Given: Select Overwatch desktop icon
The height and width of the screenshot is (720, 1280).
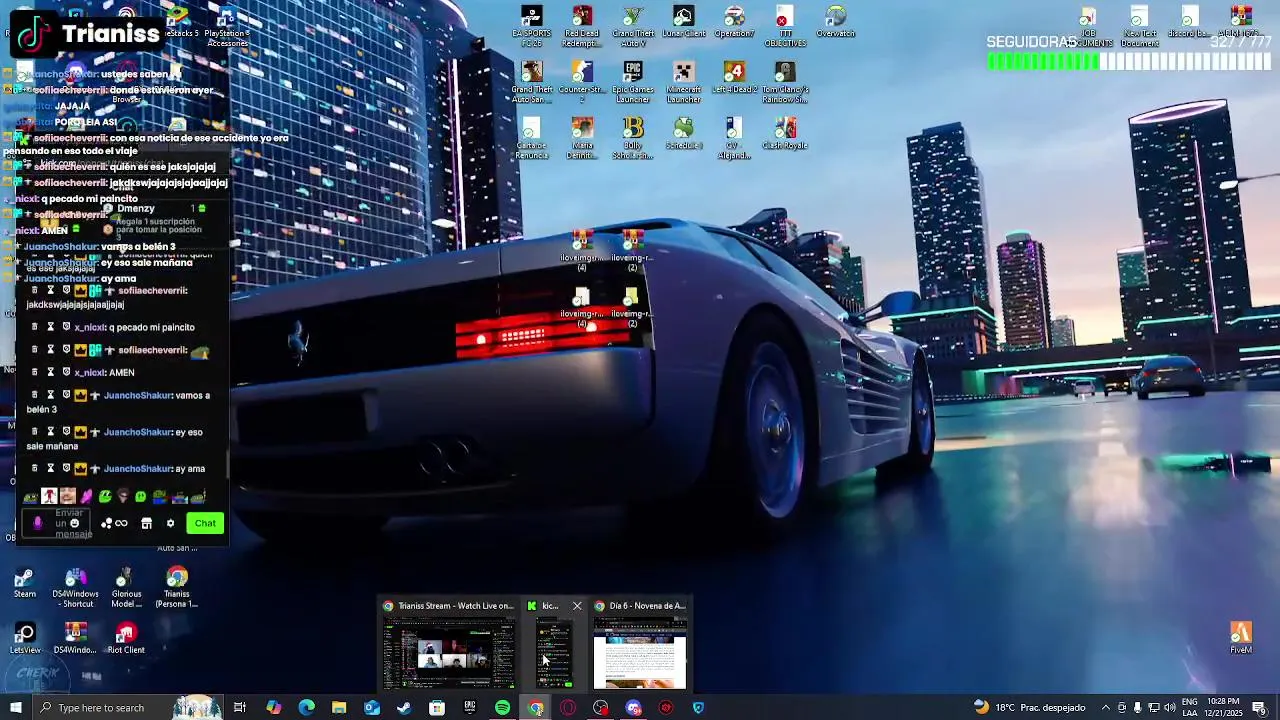Looking at the screenshot, I should pos(835,22).
